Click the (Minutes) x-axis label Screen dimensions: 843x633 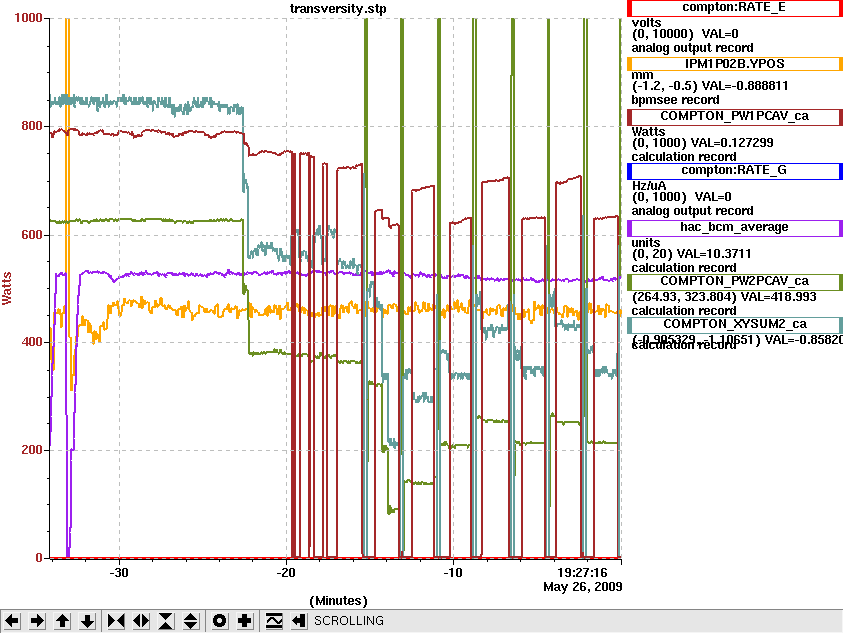click(338, 601)
